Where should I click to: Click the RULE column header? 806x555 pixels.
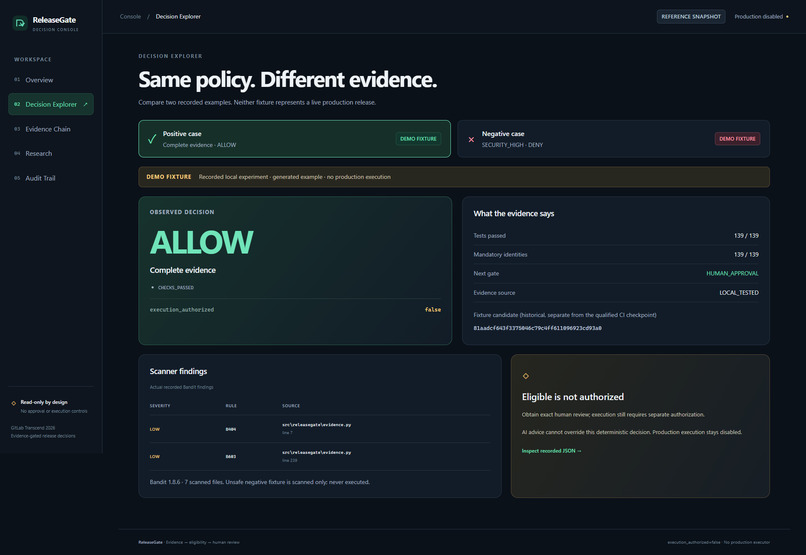tap(231, 406)
